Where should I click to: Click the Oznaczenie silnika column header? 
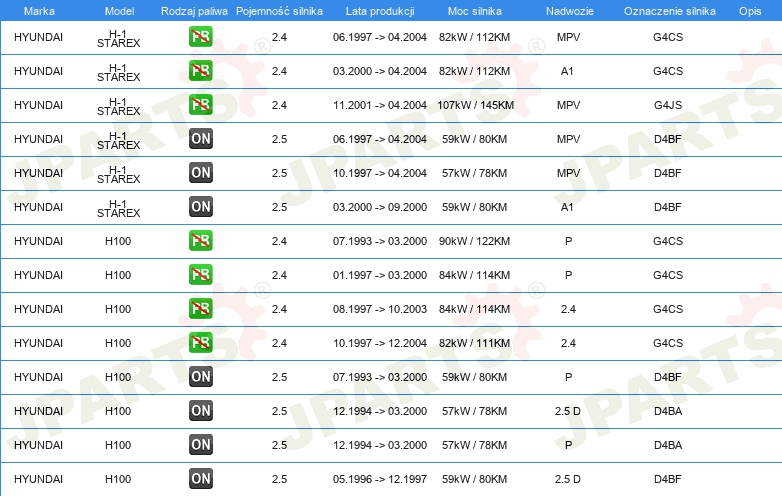coord(670,11)
